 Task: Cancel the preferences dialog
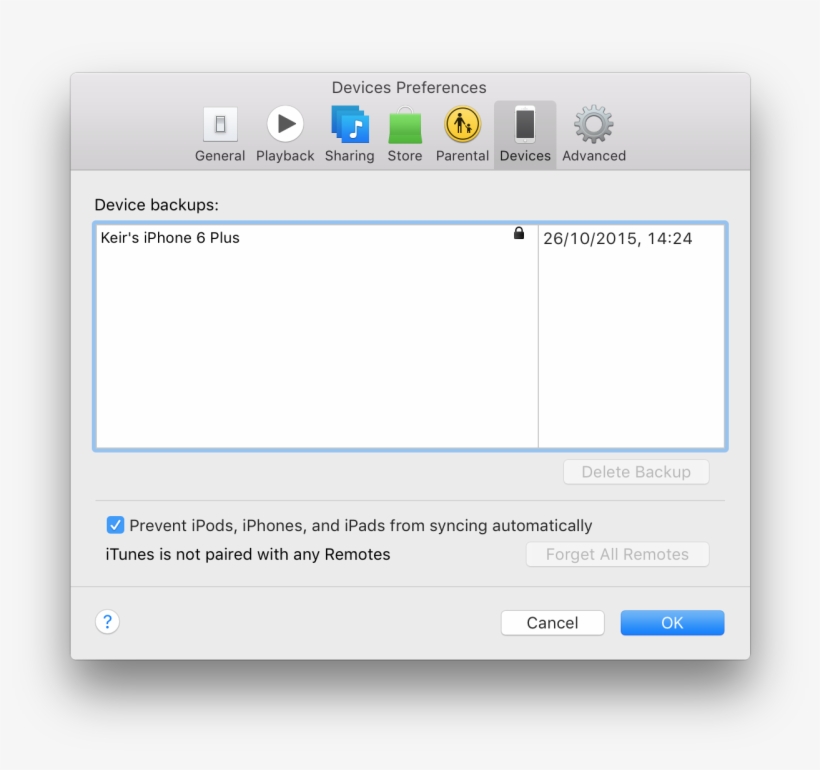552,622
